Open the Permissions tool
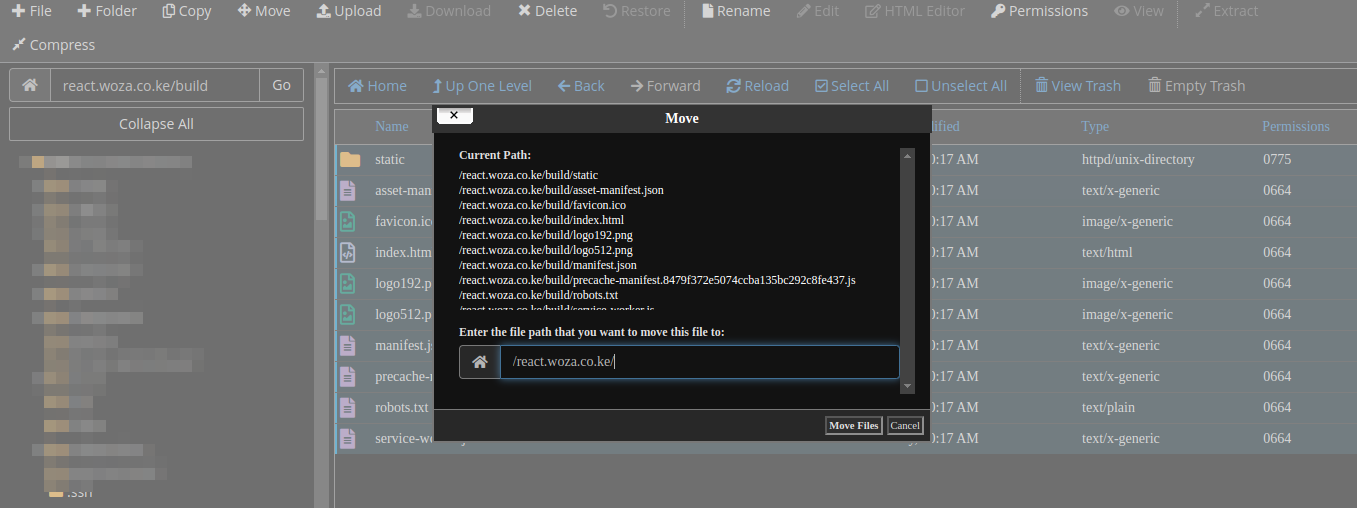Image resolution: width=1357 pixels, height=508 pixels. (x=1039, y=11)
